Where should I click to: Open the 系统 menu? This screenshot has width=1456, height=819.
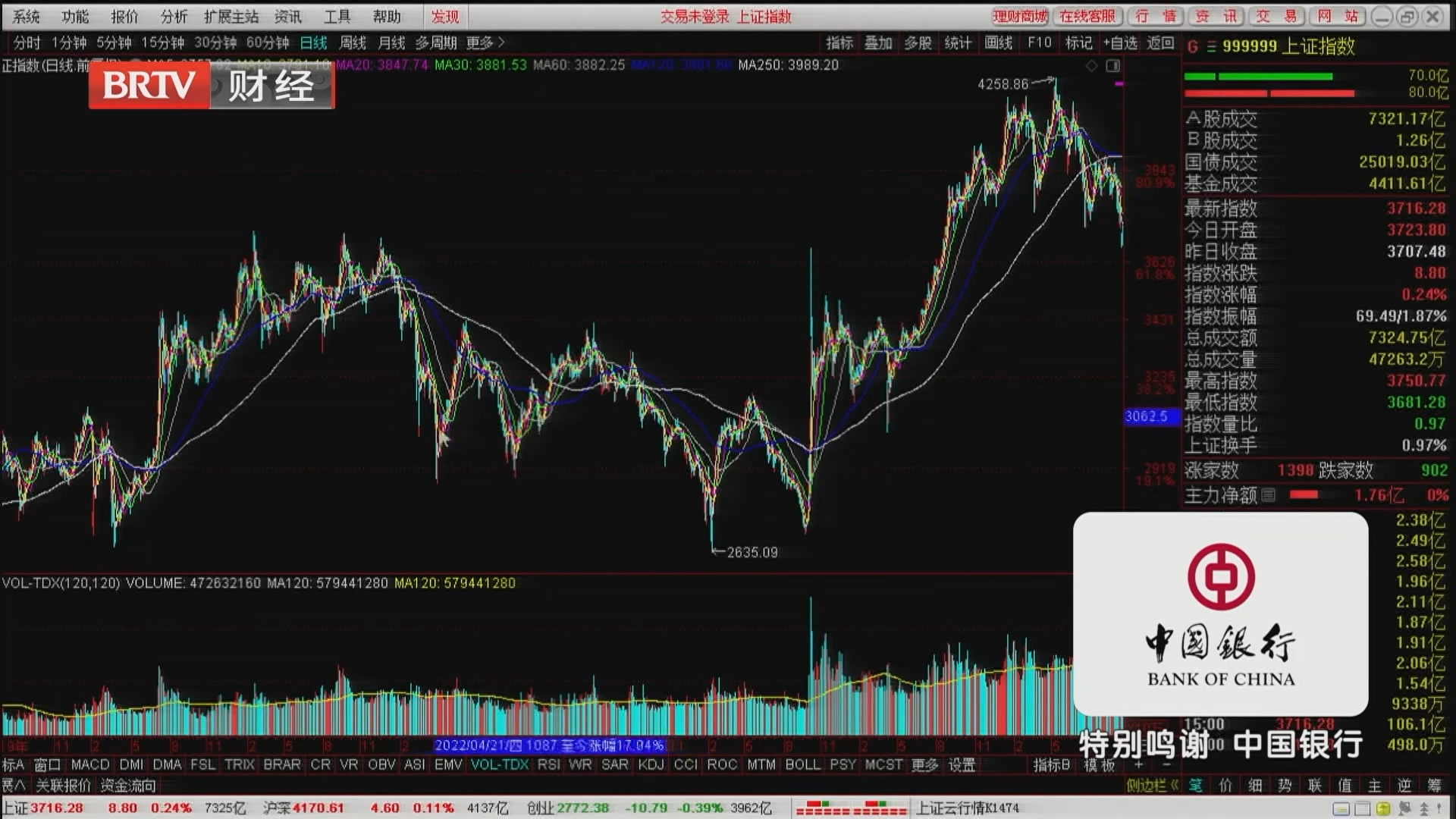(26, 17)
